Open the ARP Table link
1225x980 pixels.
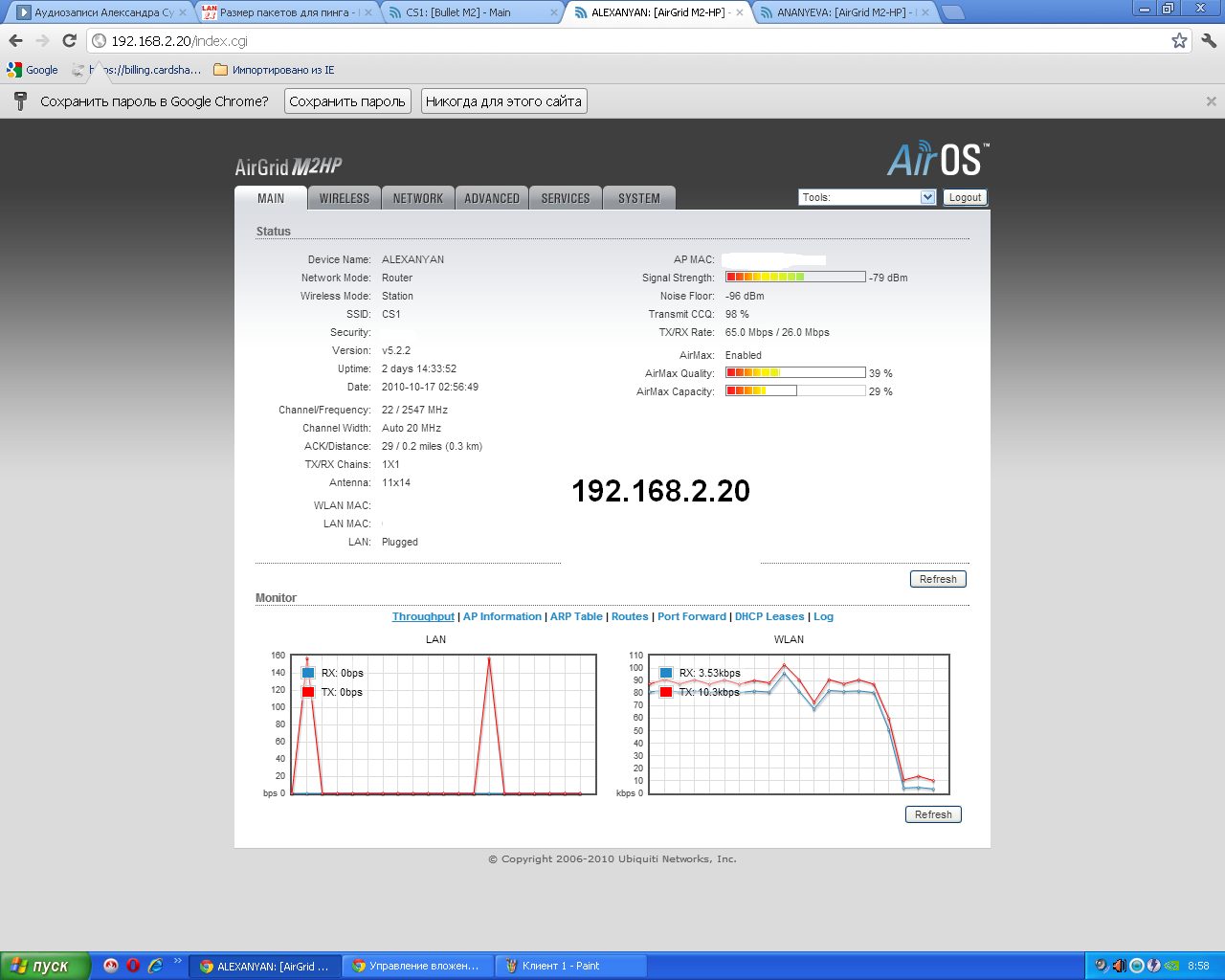pyautogui.click(x=576, y=617)
